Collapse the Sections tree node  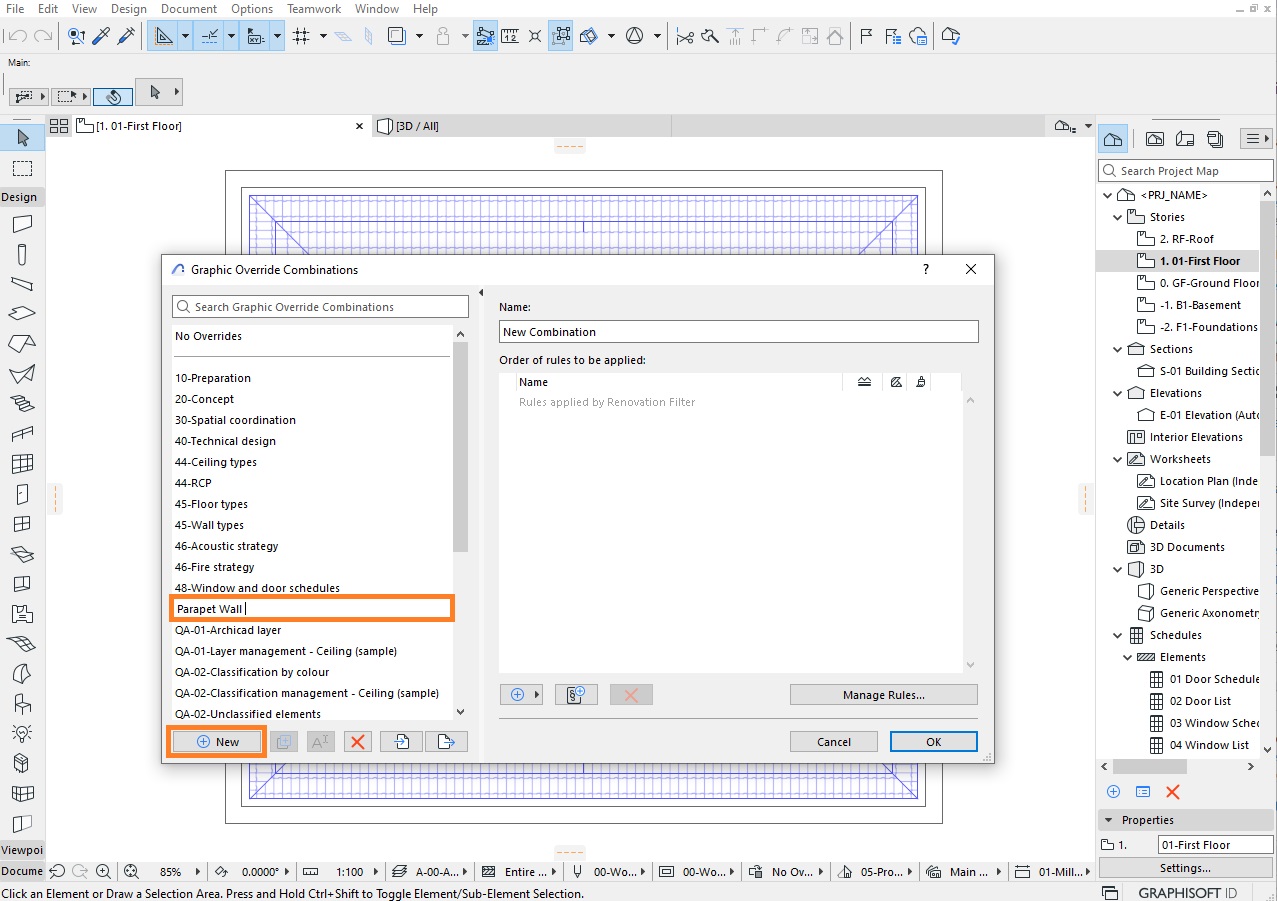tap(1118, 349)
